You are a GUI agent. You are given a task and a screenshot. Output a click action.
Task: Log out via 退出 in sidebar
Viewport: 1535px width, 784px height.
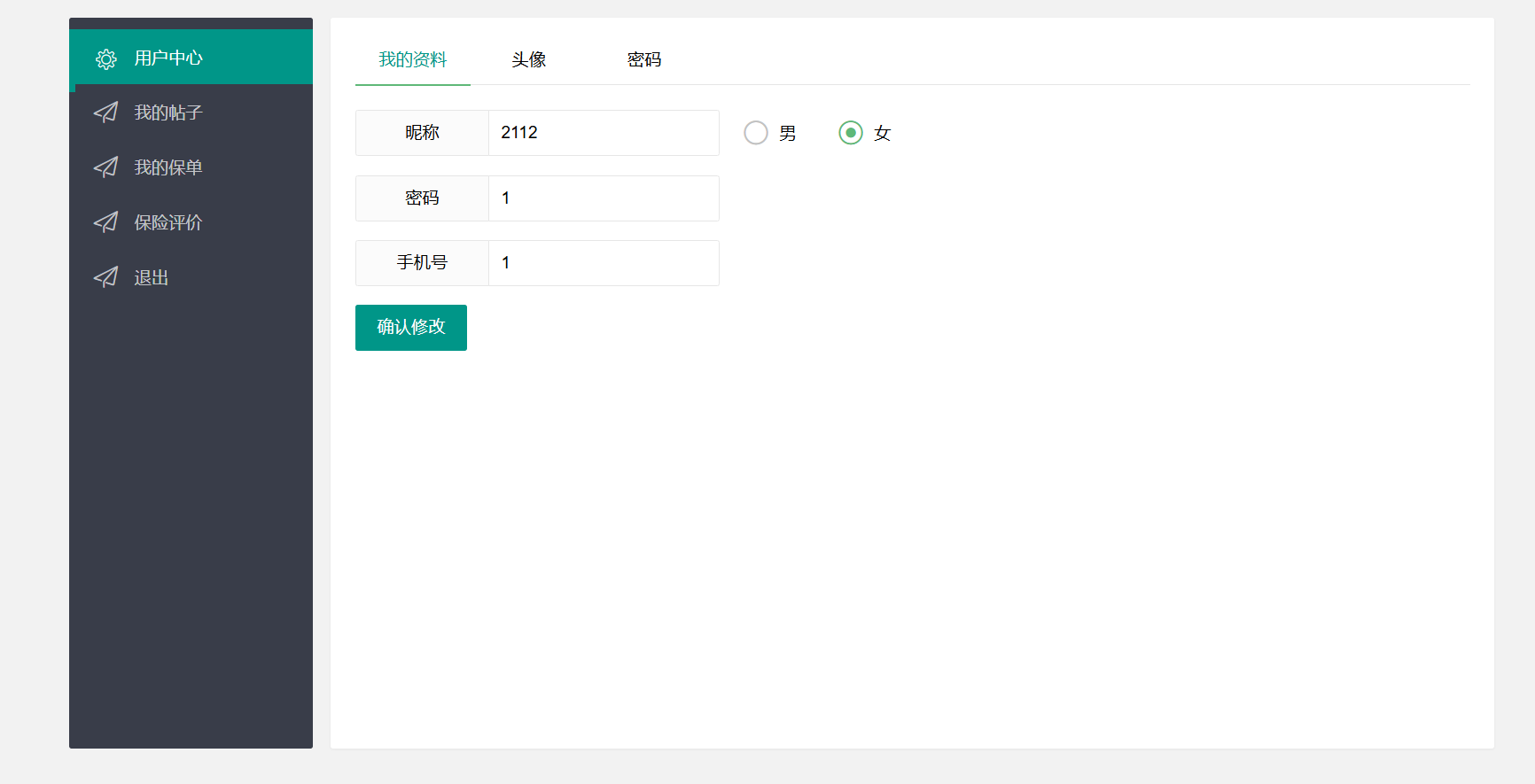coord(152,277)
